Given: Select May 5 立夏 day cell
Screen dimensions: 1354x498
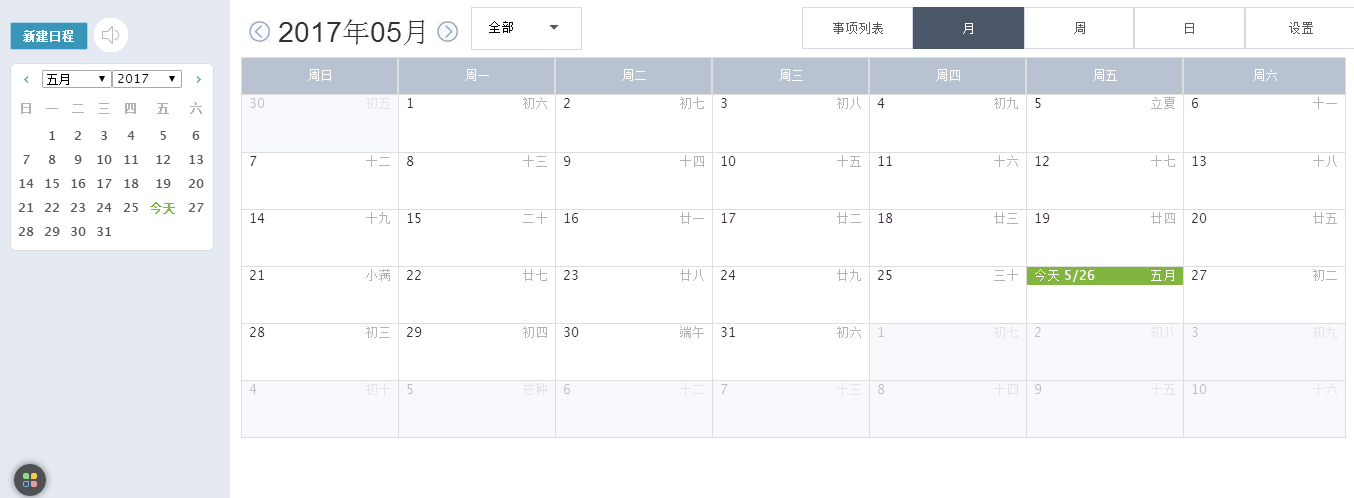Looking at the screenshot, I should tap(1104, 123).
